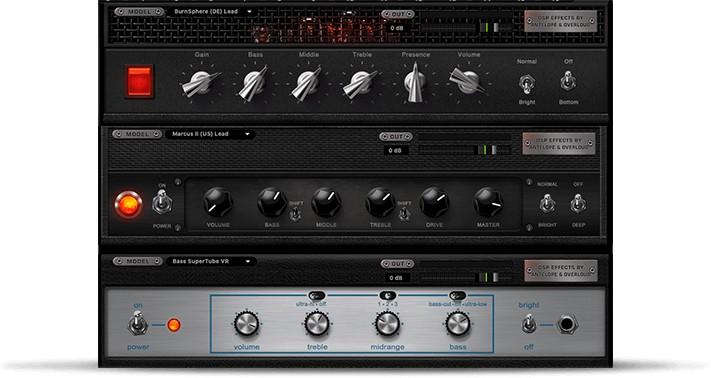Flip the ultra-hi/off selector switch

(x=317, y=296)
